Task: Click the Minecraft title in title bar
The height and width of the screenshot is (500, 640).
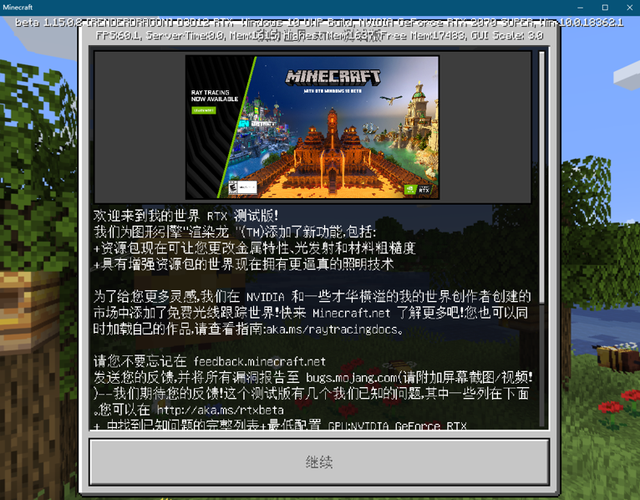Action: pos(18,7)
